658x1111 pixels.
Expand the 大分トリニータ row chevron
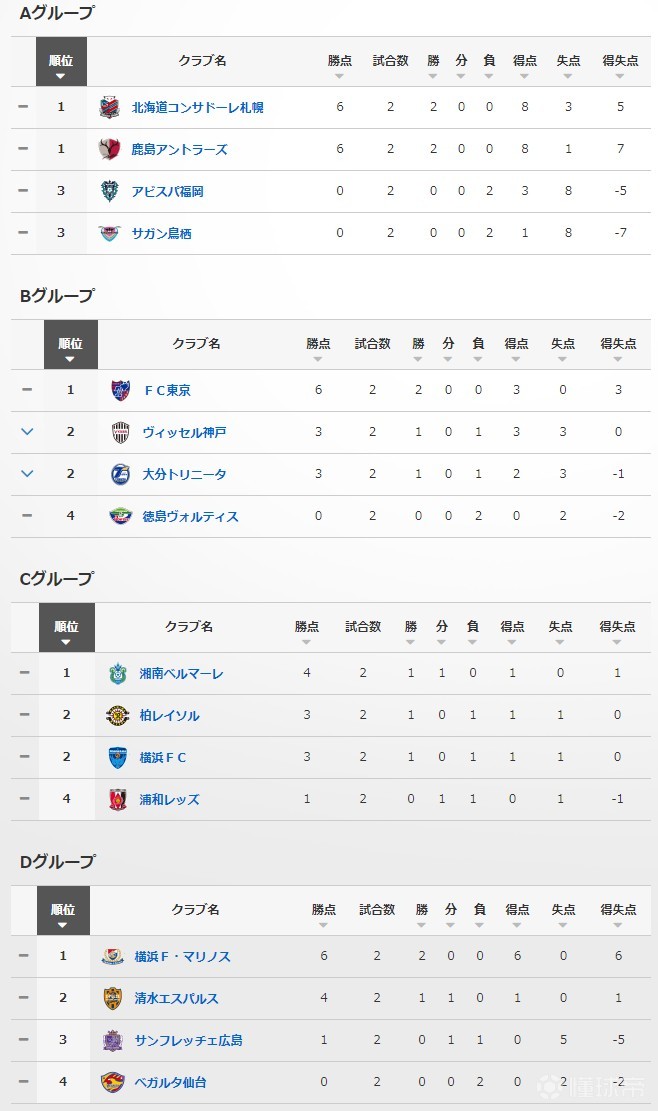tap(27, 474)
